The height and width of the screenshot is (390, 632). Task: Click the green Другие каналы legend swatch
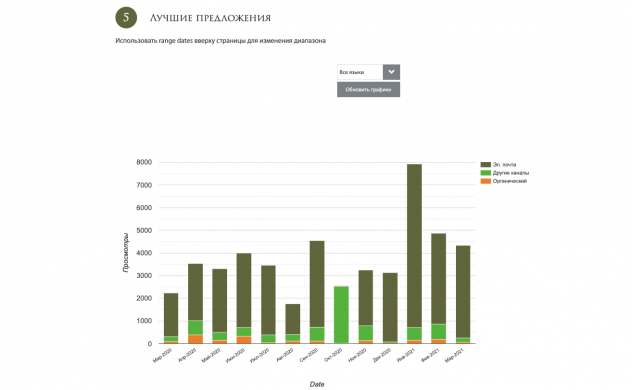point(486,173)
